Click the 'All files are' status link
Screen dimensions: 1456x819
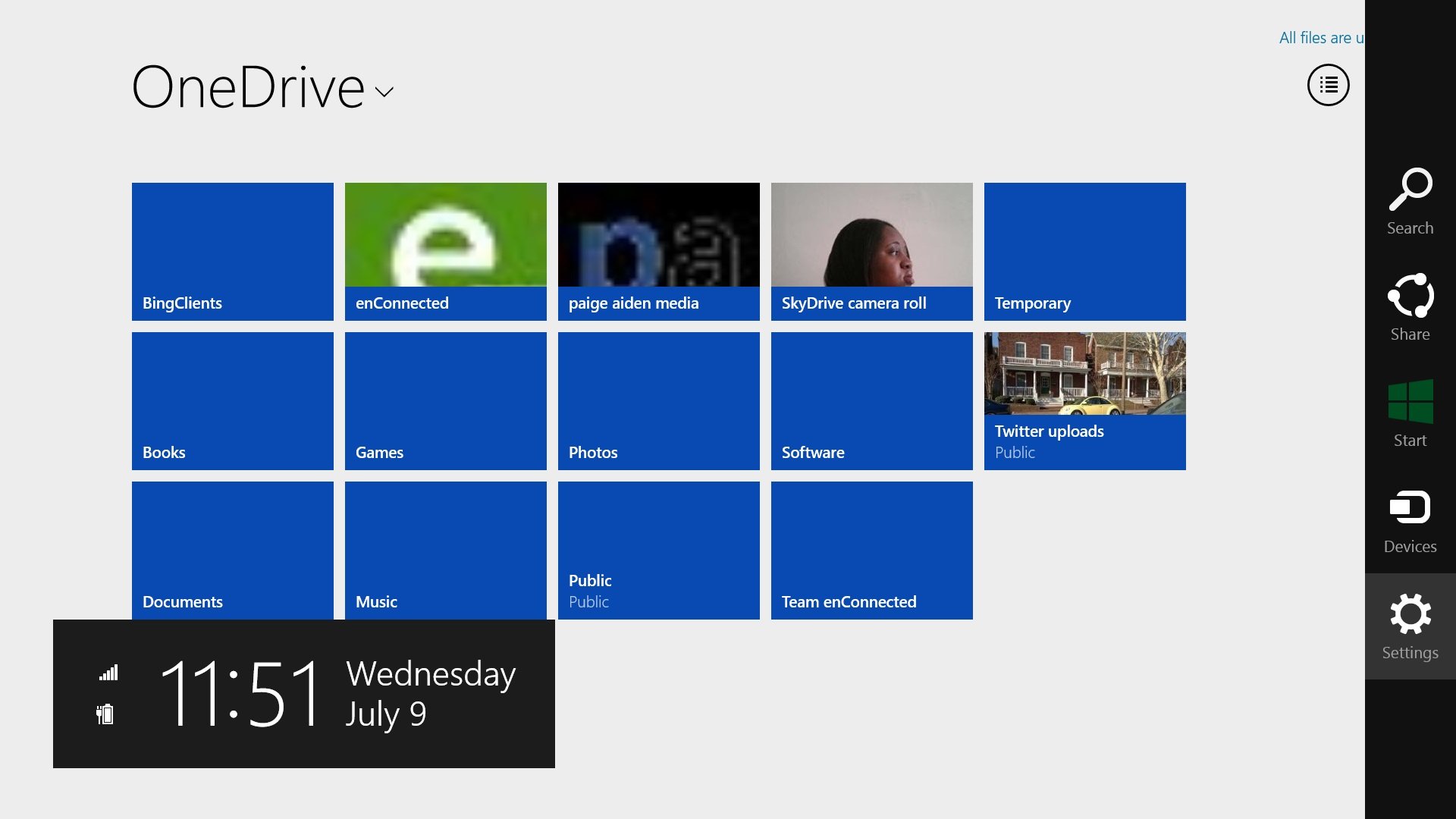point(1322,38)
